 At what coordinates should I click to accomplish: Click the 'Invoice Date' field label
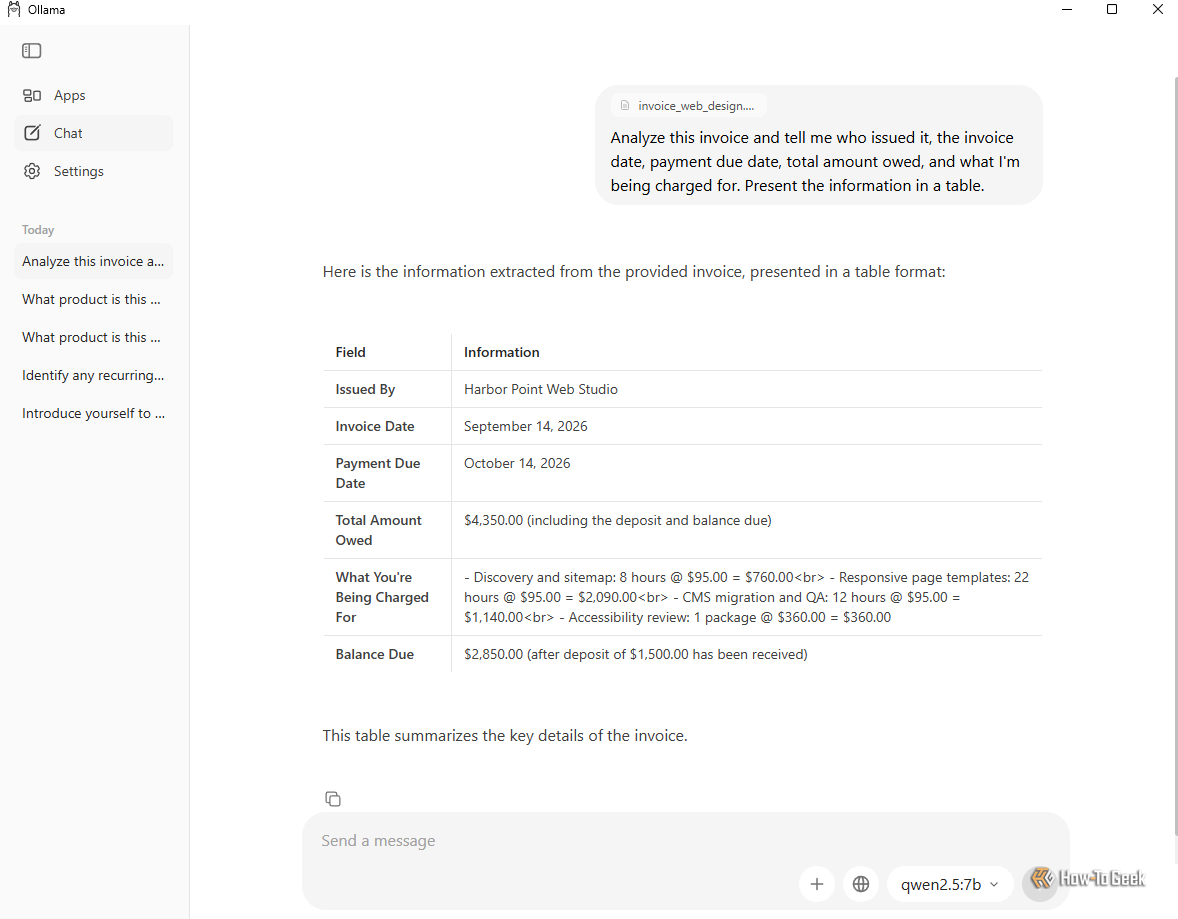375,426
